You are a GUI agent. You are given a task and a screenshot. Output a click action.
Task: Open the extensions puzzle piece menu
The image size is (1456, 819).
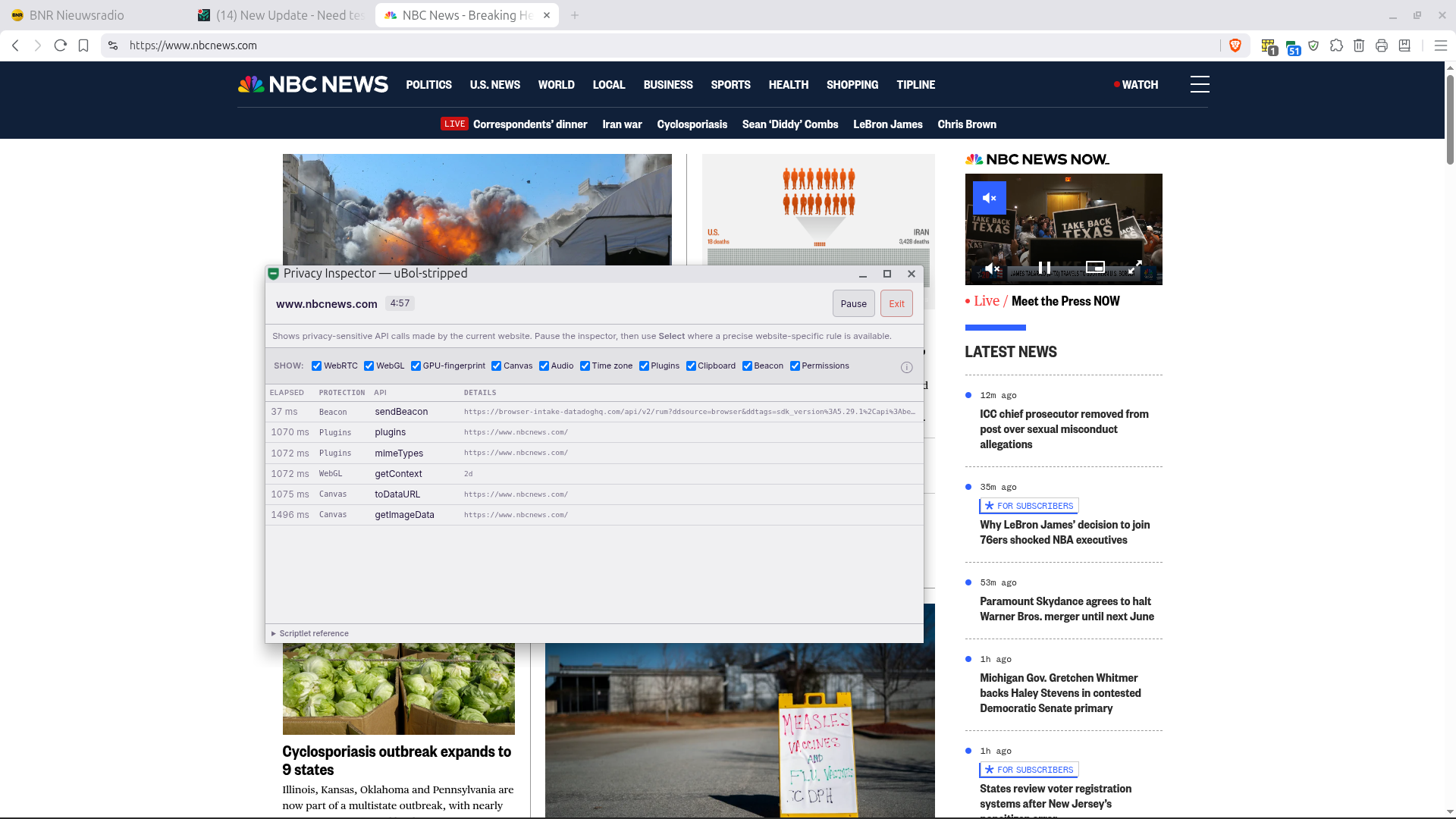1336,45
